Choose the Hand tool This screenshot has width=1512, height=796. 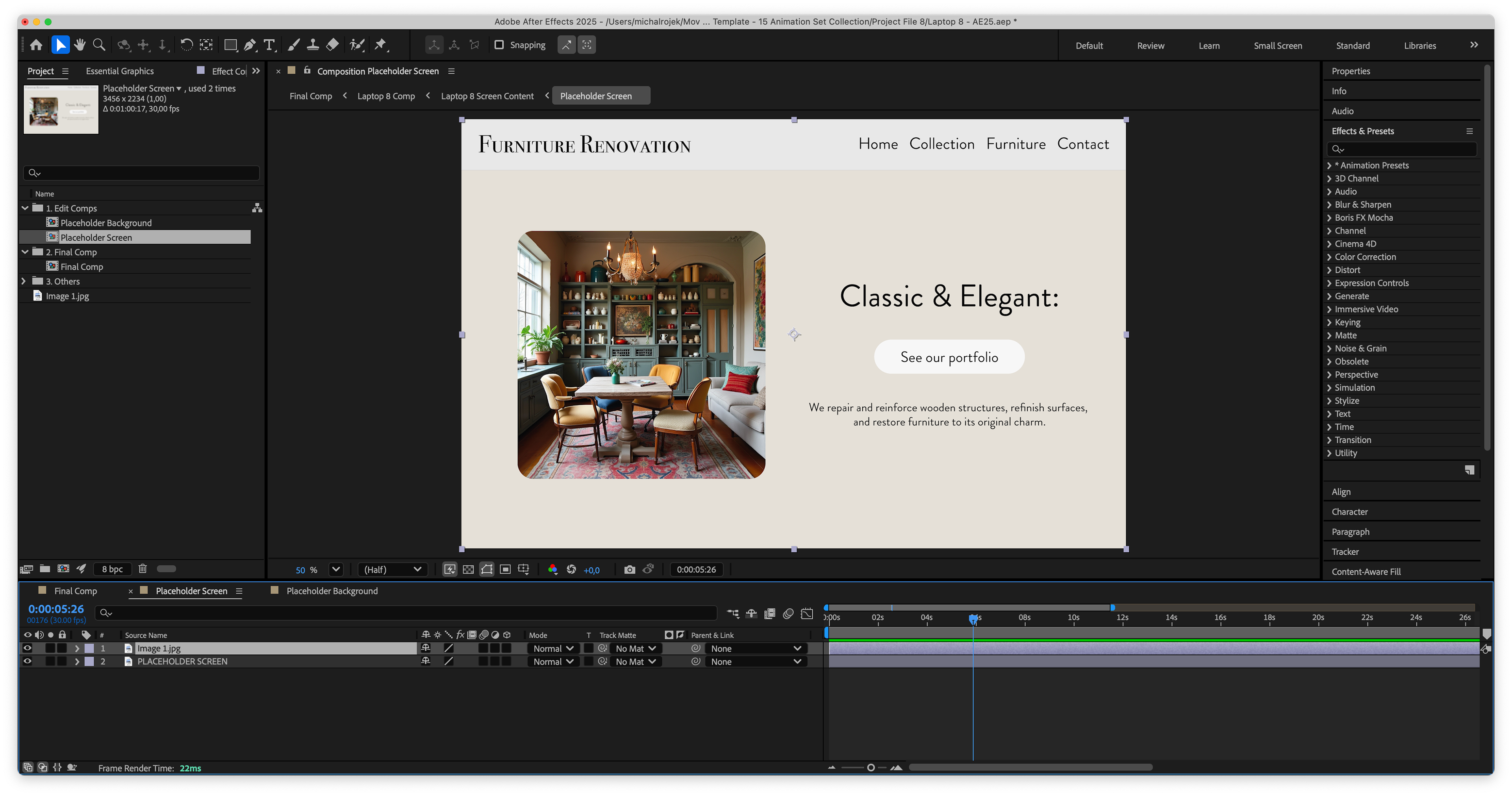[80, 44]
